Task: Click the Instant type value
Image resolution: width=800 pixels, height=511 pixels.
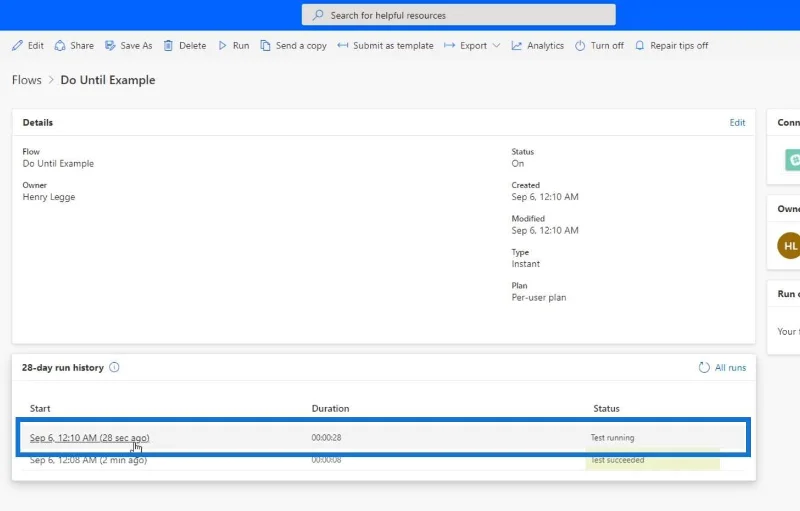Action: coord(526,264)
